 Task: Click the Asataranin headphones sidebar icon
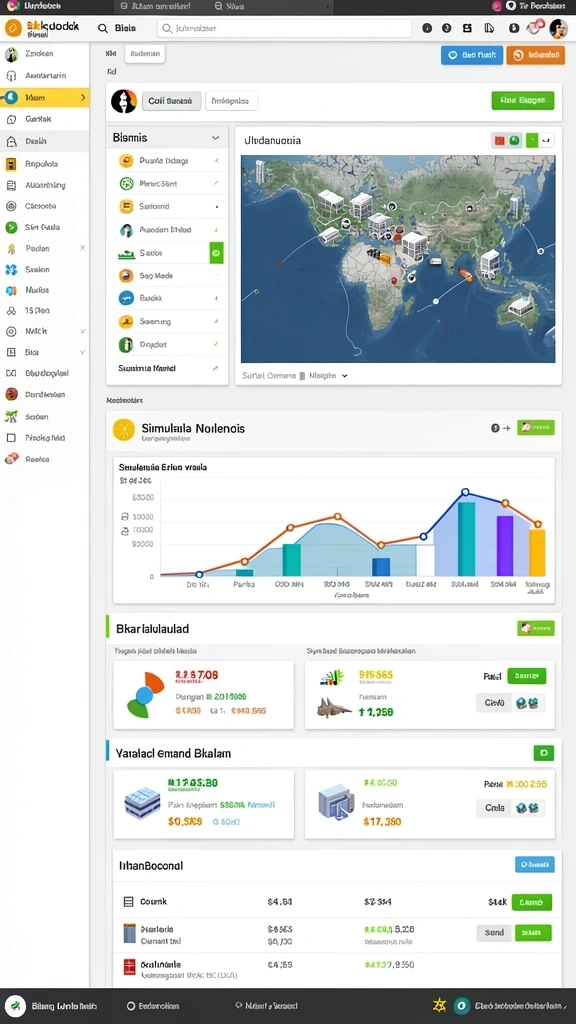[10, 76]
